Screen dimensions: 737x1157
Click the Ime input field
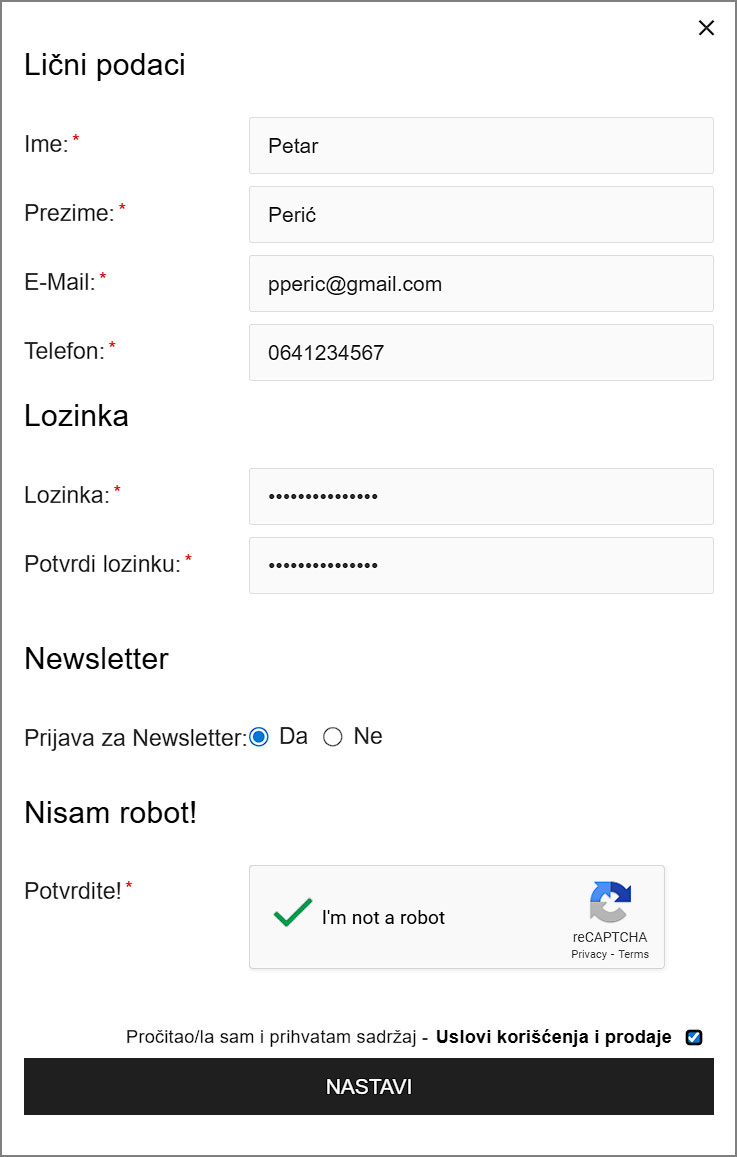click(x=481, y=146)
